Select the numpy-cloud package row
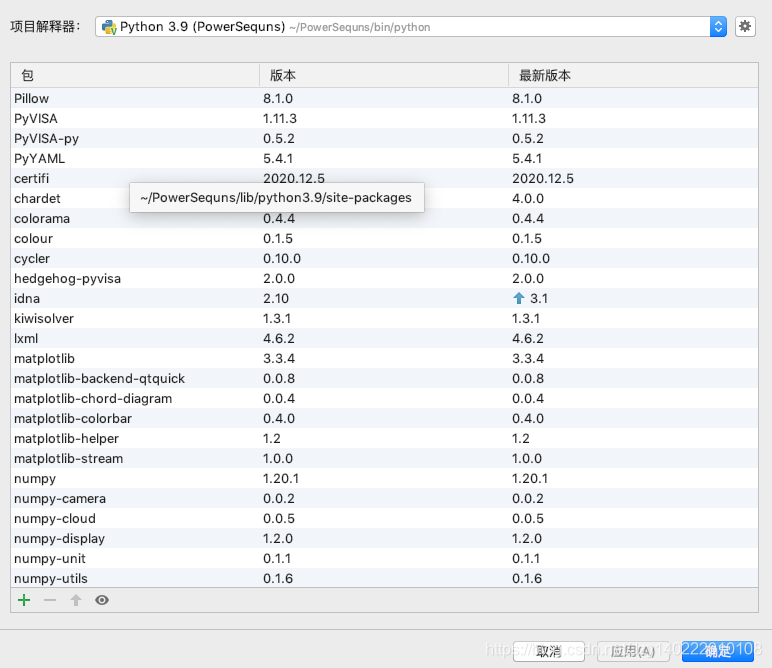This screenshot has width=772, height=668. pos(384,519)
